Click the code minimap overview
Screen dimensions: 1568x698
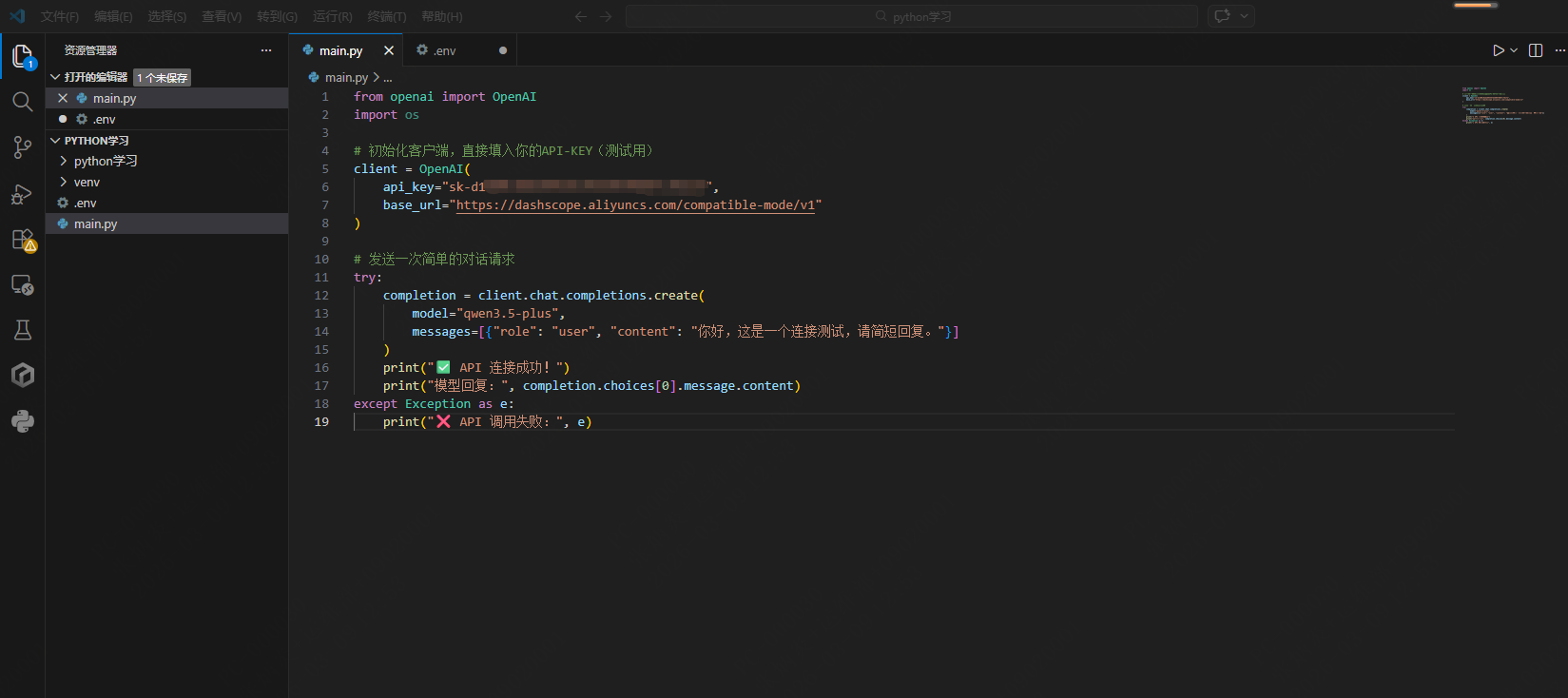click(1502, 106)
